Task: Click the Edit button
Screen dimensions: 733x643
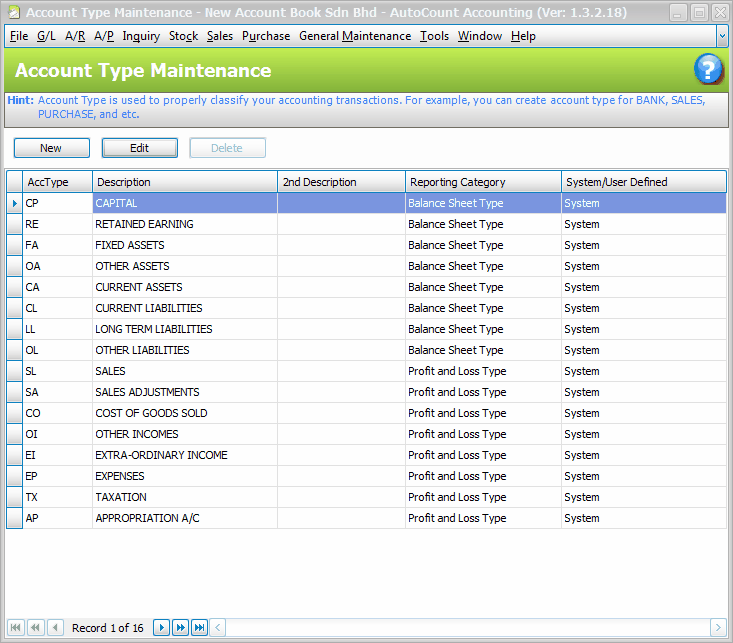Action: [139, 148]
